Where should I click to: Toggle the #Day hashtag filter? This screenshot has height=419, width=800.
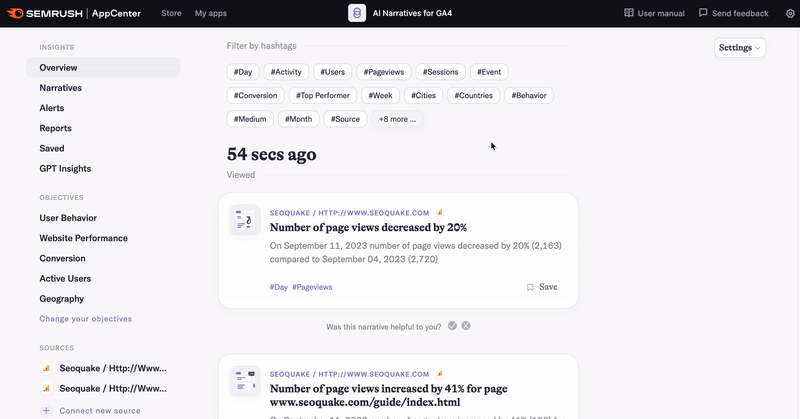243,72
